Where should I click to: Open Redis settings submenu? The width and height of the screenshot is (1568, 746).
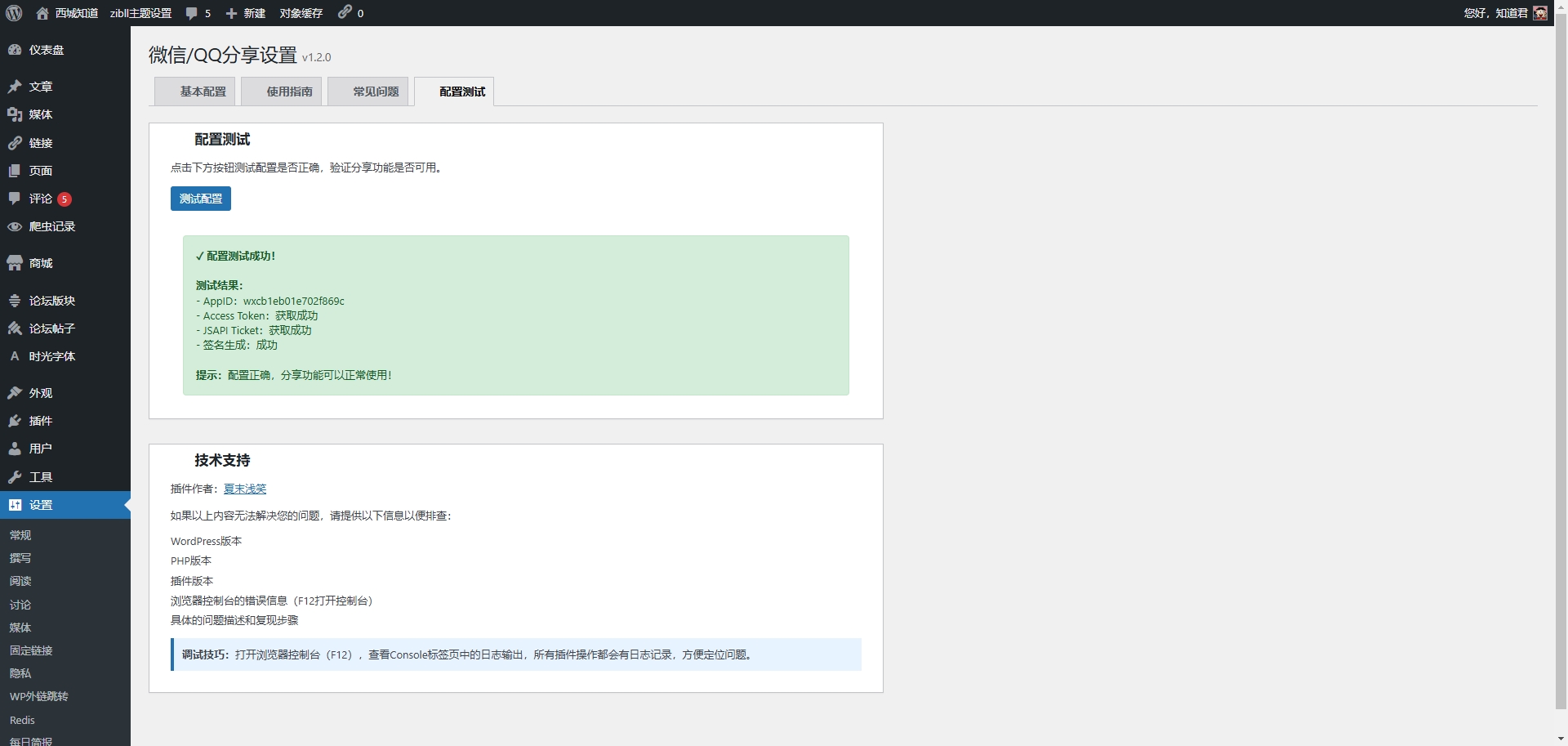pos(22,720)
